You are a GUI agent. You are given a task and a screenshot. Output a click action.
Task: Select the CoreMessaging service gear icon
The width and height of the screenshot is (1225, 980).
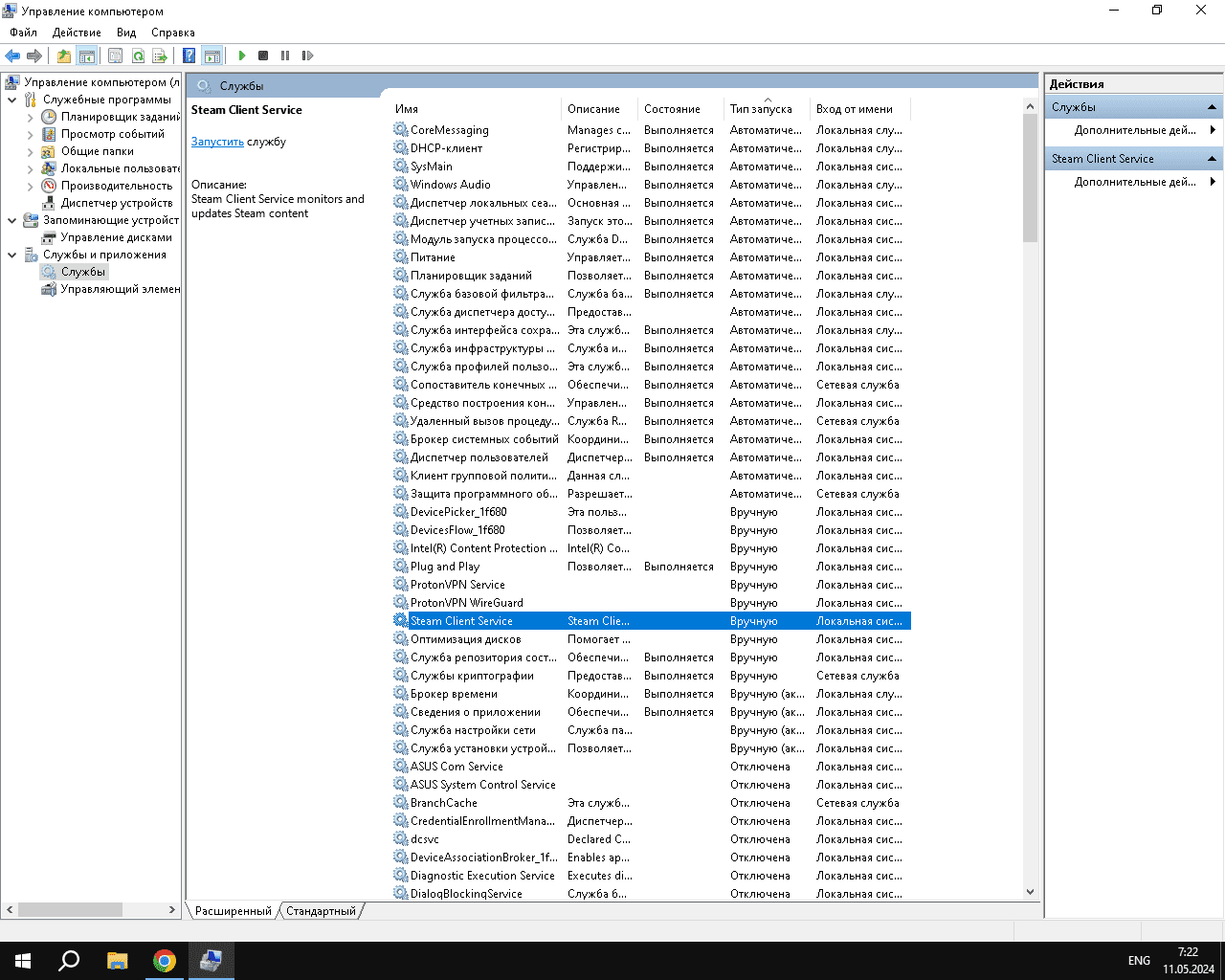click(401, 129)
